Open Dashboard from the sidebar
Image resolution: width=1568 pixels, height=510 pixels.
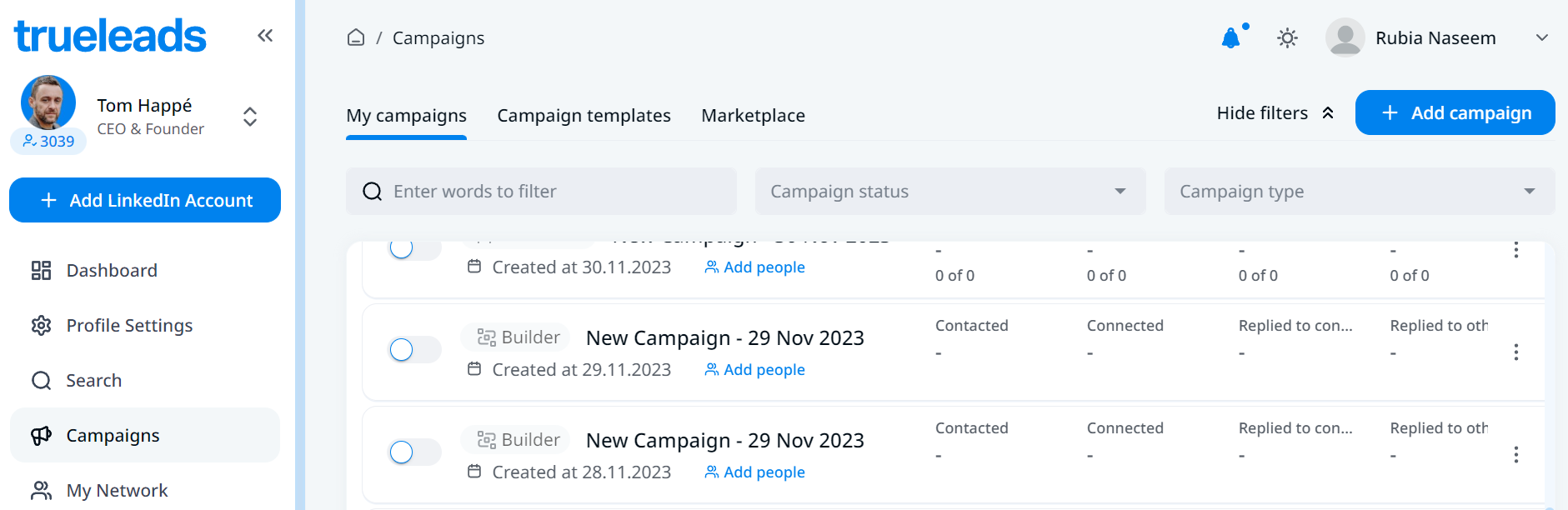point(112,271)
